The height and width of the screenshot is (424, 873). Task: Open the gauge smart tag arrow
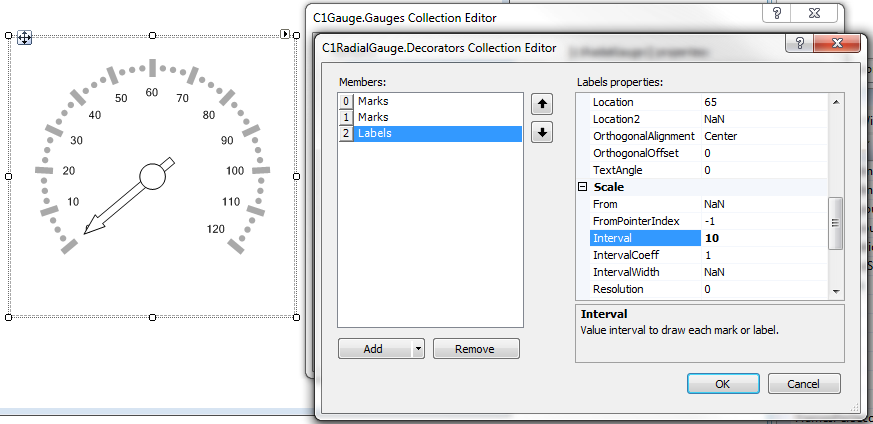click(x=286, y=35)
